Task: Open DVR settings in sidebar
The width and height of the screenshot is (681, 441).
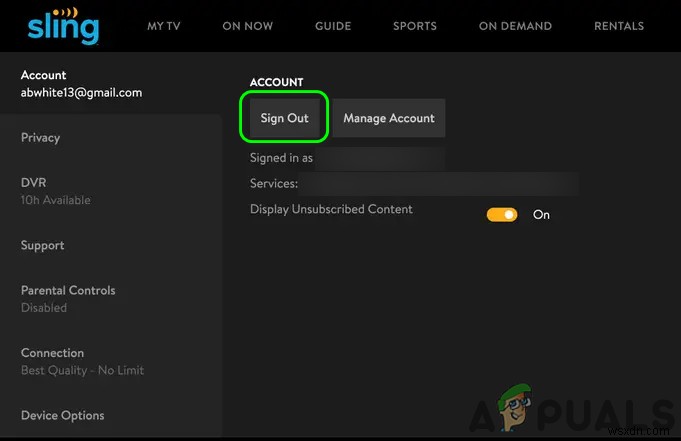Action: (55, 191)
